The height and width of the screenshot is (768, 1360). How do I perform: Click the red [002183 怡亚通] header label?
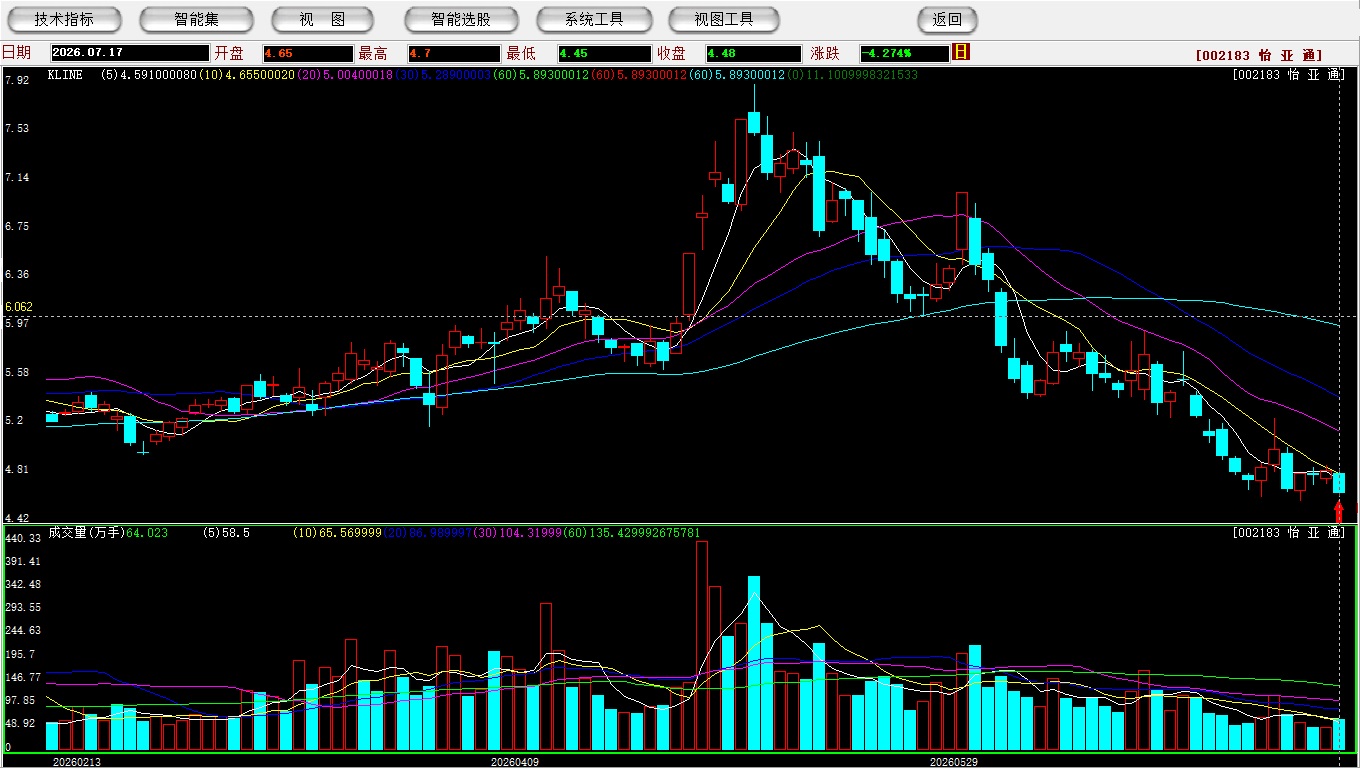click(1259, 56)
